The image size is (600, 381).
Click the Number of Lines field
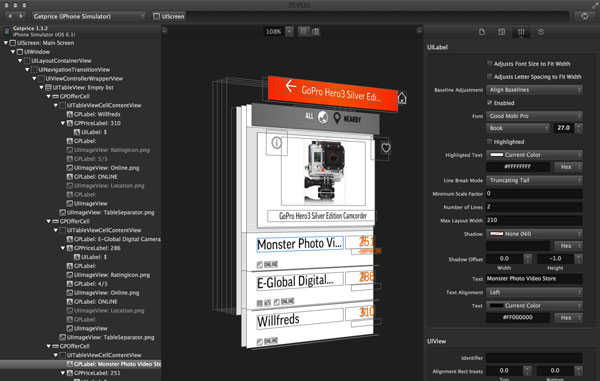534,207
